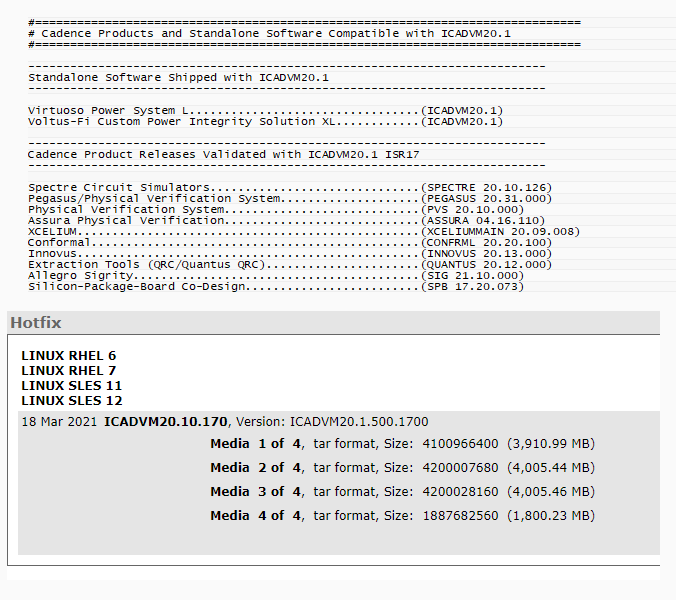Image resolution: width=676 pixels, height=600 pixels.
Task: Select the LINUX SLES 12 platform entry
Action: click(x=72, y=401)
